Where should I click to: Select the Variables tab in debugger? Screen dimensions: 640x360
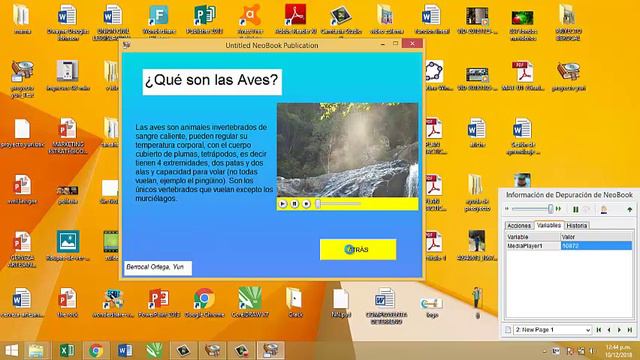[x=549, y=225]
